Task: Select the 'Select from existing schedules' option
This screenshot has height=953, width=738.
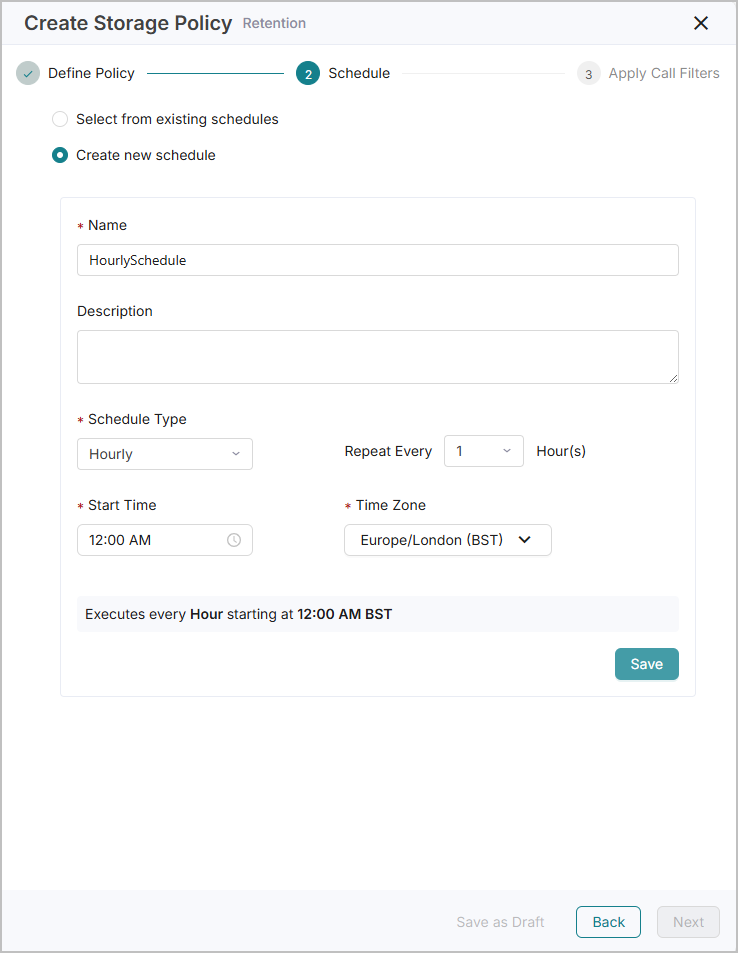Action: pyautogui.click(x=60, y=119)
